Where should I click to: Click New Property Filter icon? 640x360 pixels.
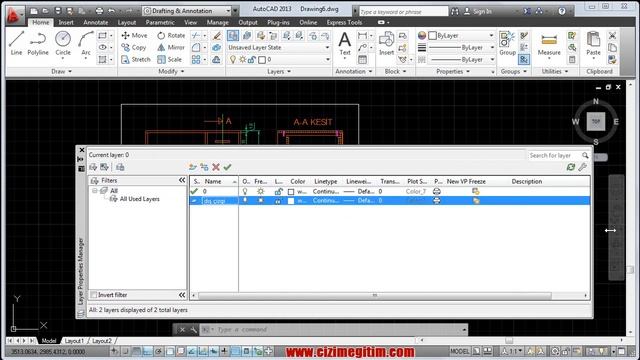[93, 167]
